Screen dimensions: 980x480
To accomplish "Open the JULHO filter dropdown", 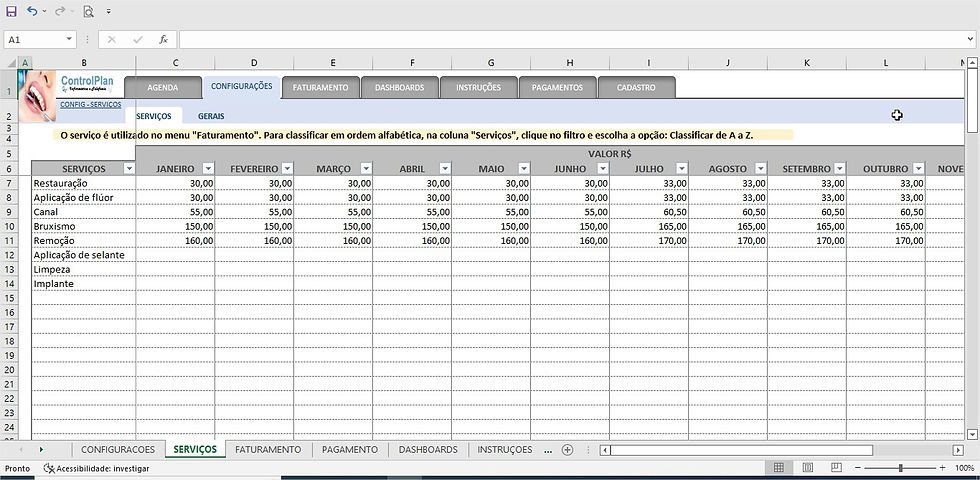I will [681, 169].
